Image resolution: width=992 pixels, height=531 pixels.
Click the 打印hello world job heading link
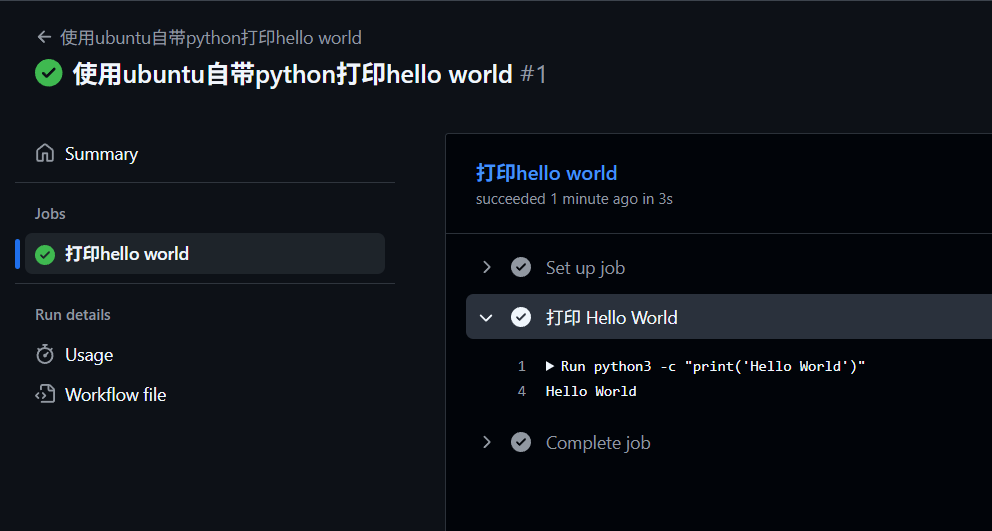(x=546, y=173)
